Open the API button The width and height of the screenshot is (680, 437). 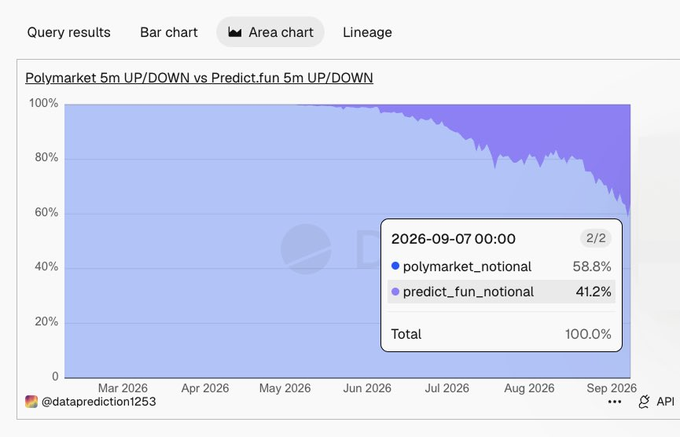click(x=656, y=402)
